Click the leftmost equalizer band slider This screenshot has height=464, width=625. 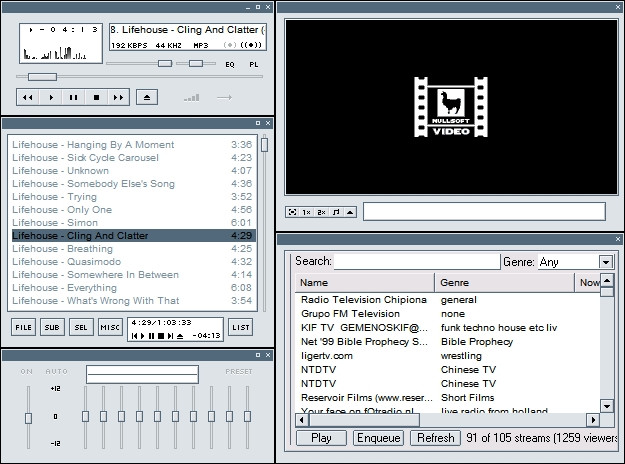point(85,416)
